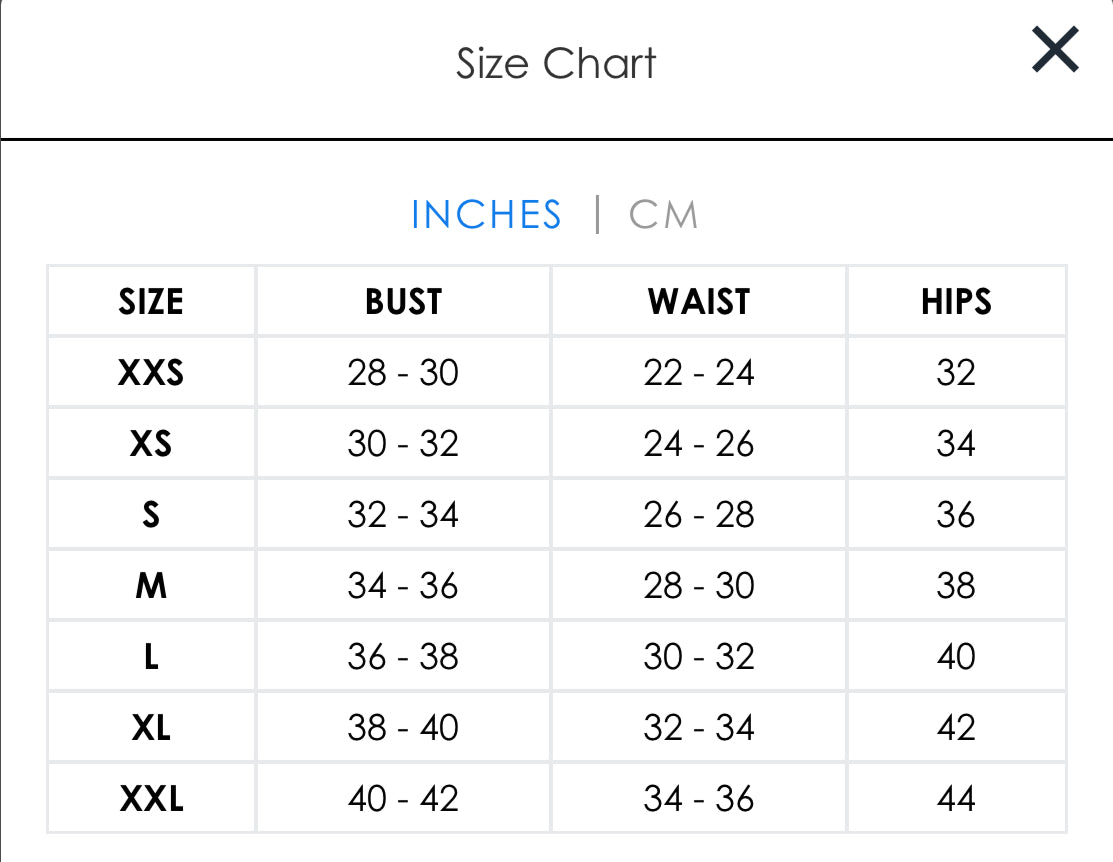Screen dimensions: 1113x862
Task: Click the 28 - 30 waist cell
Action: pyautogui.click(x=698, y=586)
